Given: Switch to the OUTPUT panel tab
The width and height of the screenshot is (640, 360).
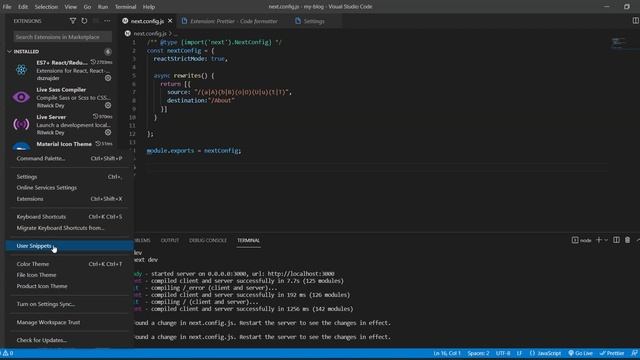Looking at the screenshot, I should (170, 240).
